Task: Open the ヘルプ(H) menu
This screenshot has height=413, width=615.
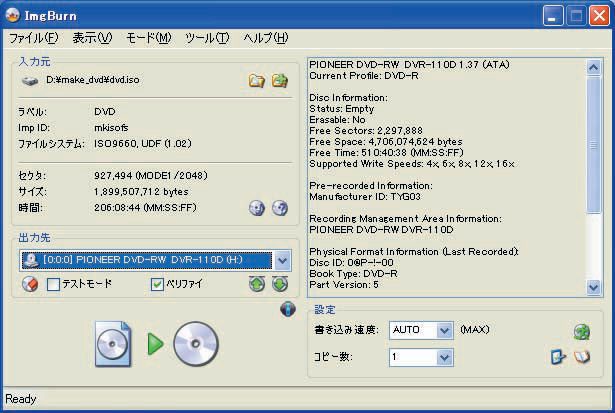Action: click(266, 38)
